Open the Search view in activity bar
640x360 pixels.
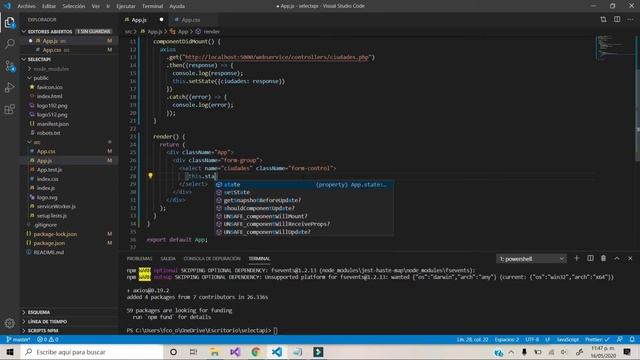tap(9, 44)
